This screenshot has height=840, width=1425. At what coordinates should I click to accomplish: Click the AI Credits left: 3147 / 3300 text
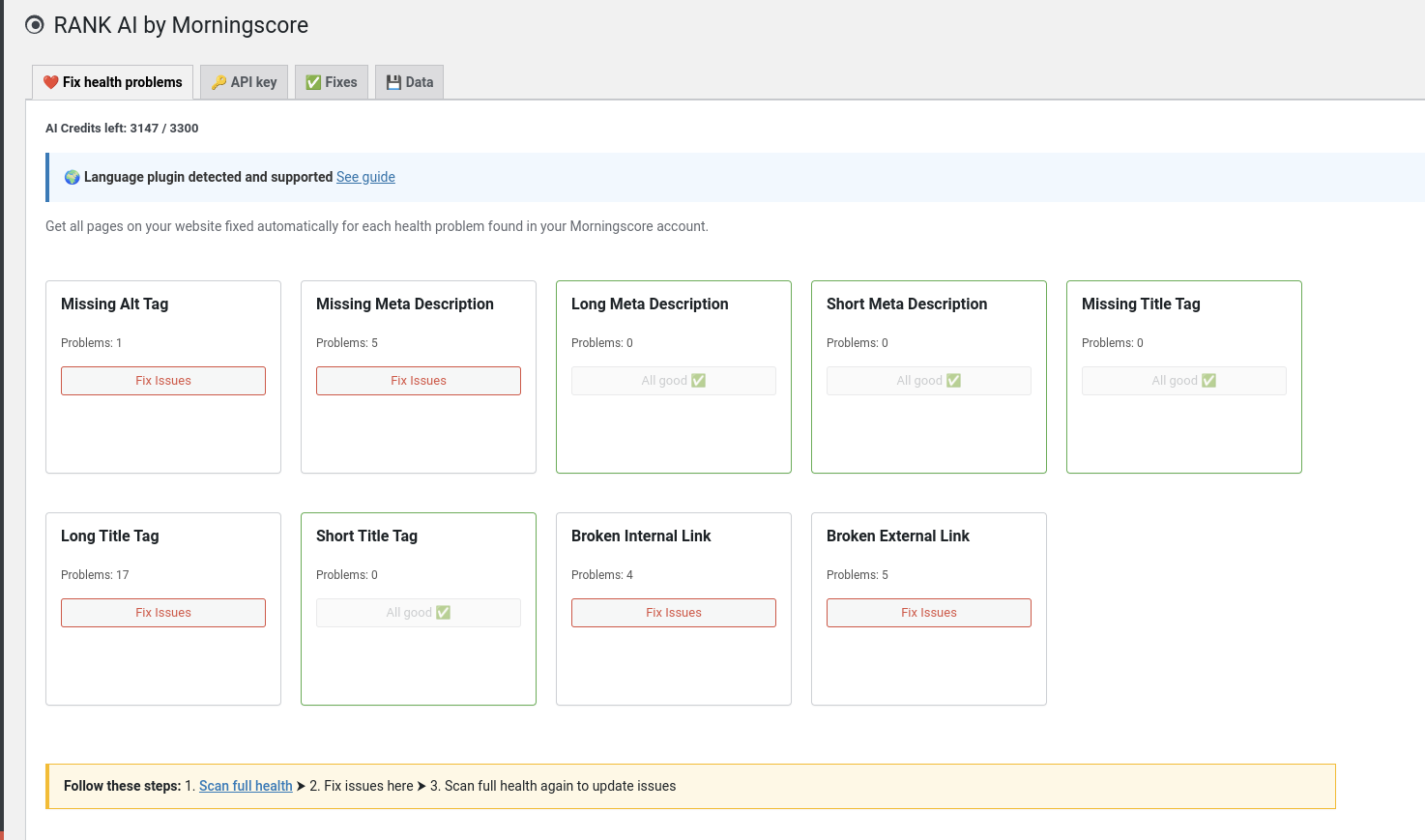pyautogui.click(x=122, y=128)
